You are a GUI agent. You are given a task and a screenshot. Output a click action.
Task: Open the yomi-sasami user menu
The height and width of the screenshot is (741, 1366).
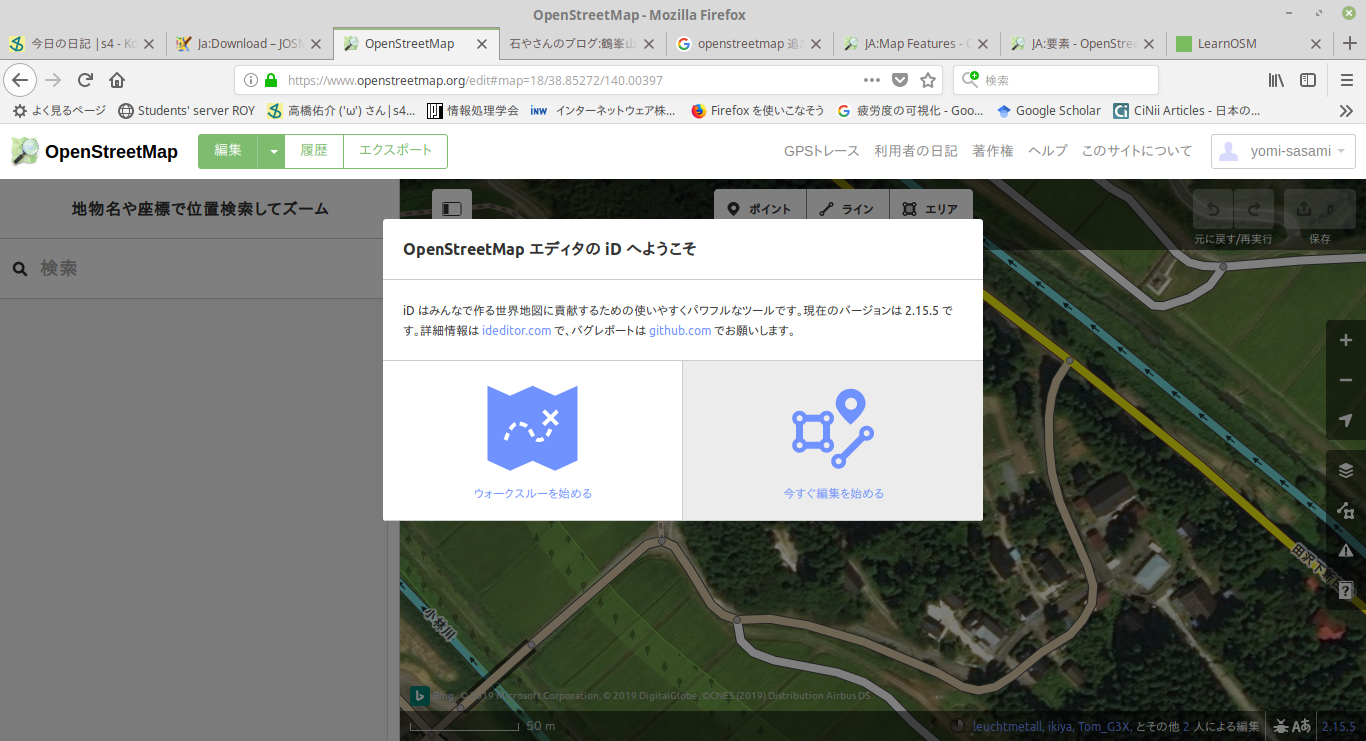1284,151
